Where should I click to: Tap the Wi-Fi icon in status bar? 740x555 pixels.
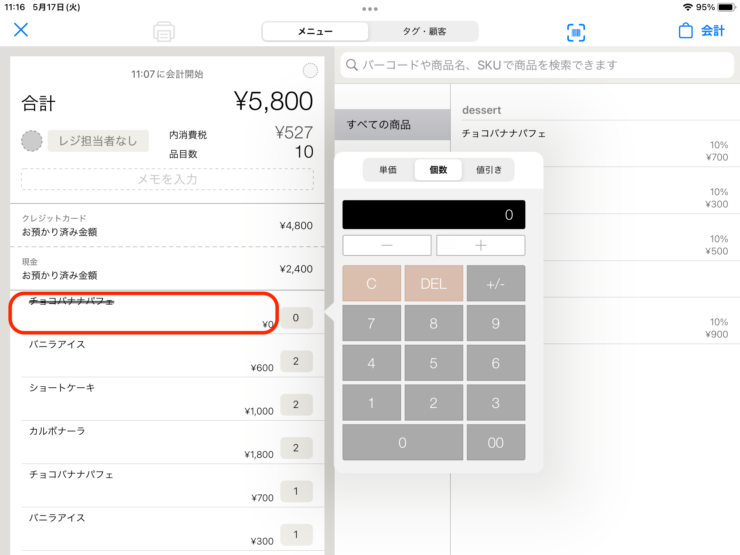coord(688,7)
